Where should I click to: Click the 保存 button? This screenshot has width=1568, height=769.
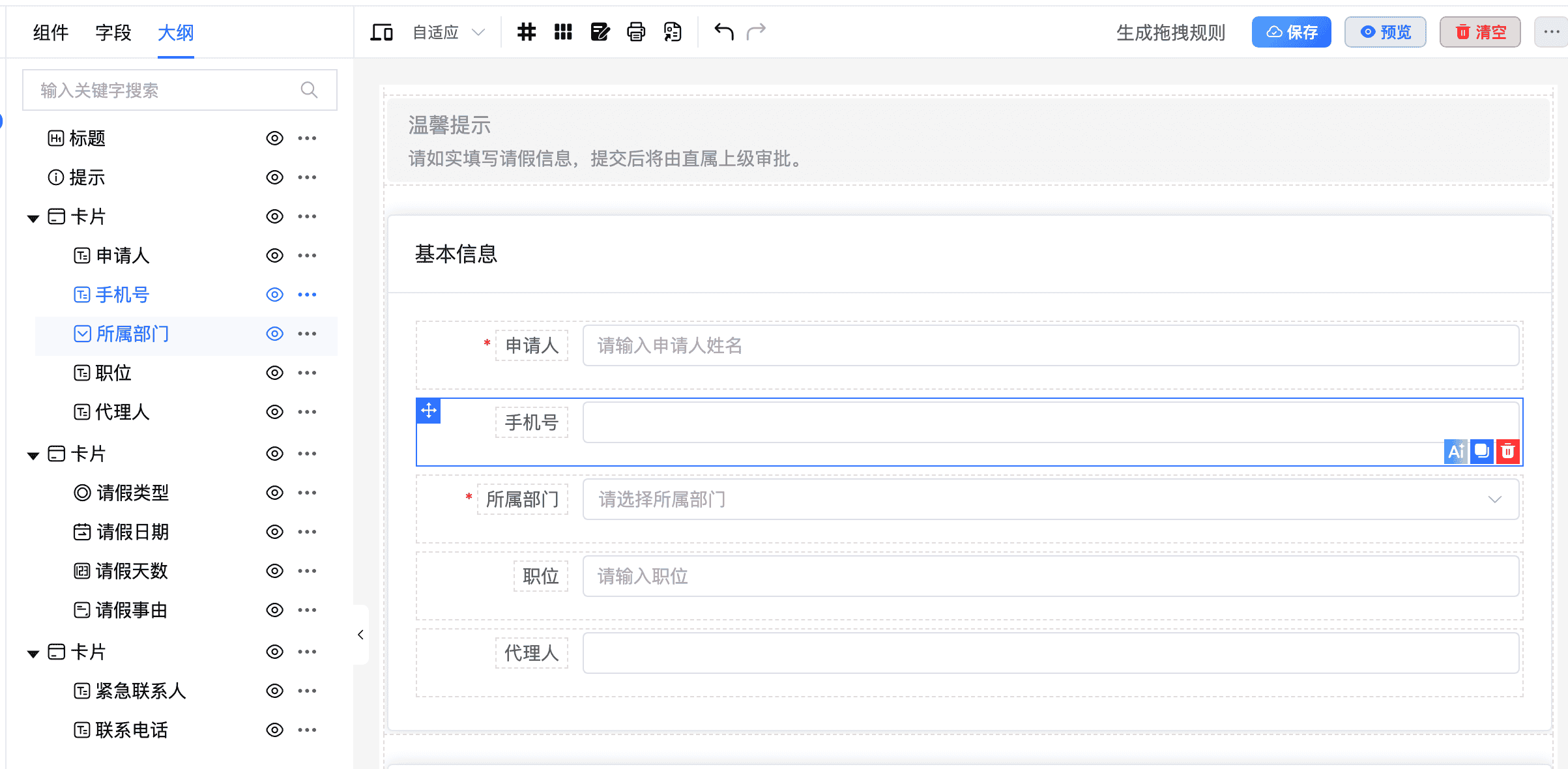1291,32
